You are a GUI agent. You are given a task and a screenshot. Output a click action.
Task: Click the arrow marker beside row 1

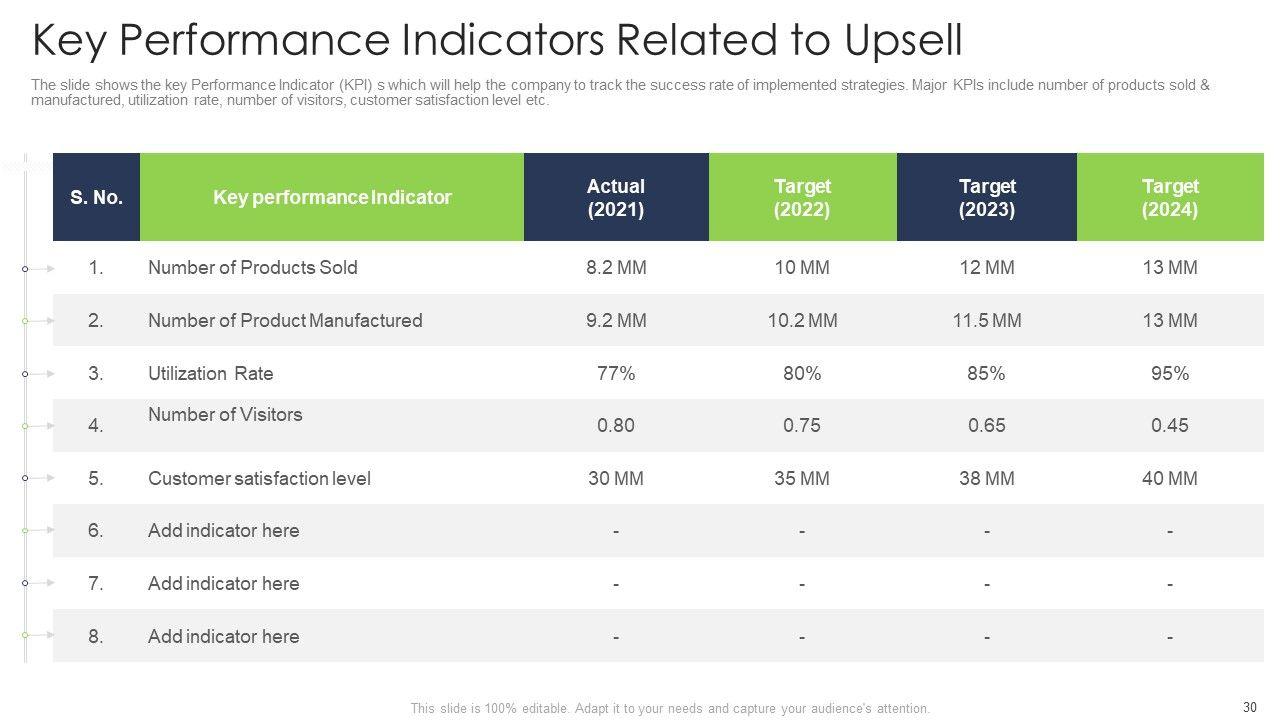click(38, 269)
